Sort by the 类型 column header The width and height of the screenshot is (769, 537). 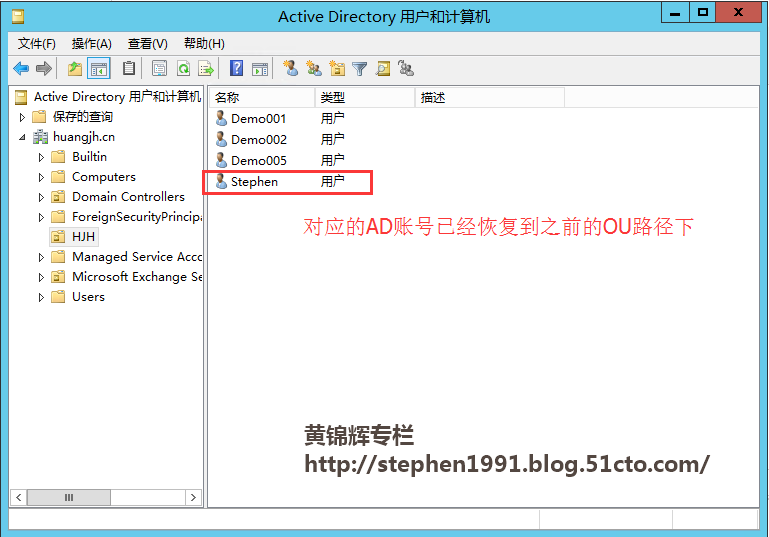pyautogui.click(x=364, y=98)
